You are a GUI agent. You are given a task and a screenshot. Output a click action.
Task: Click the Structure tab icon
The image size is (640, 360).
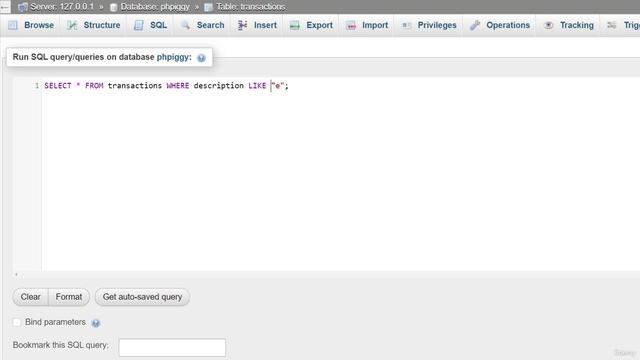[72, 25]
